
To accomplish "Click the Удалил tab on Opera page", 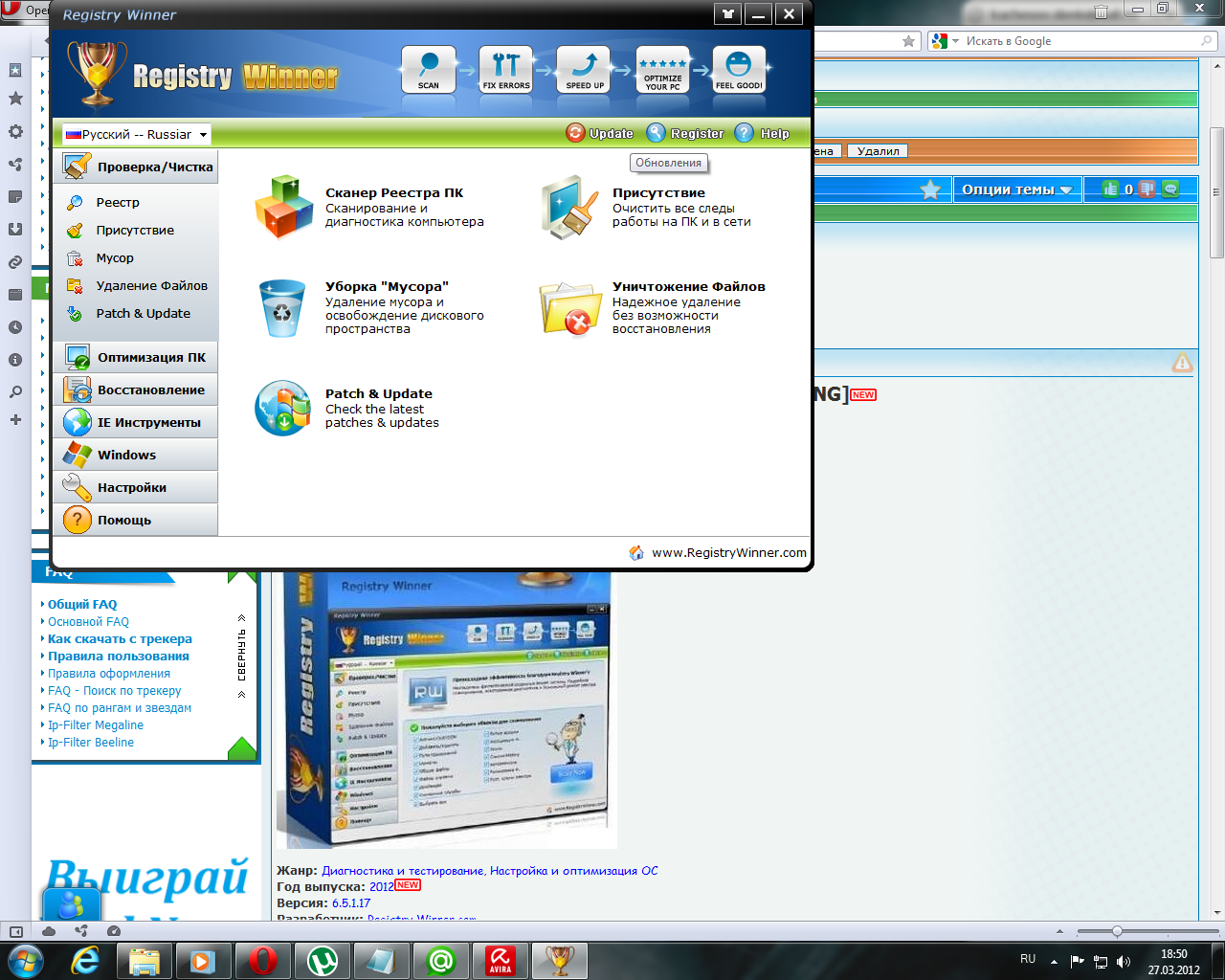I will tap(878, 150).
